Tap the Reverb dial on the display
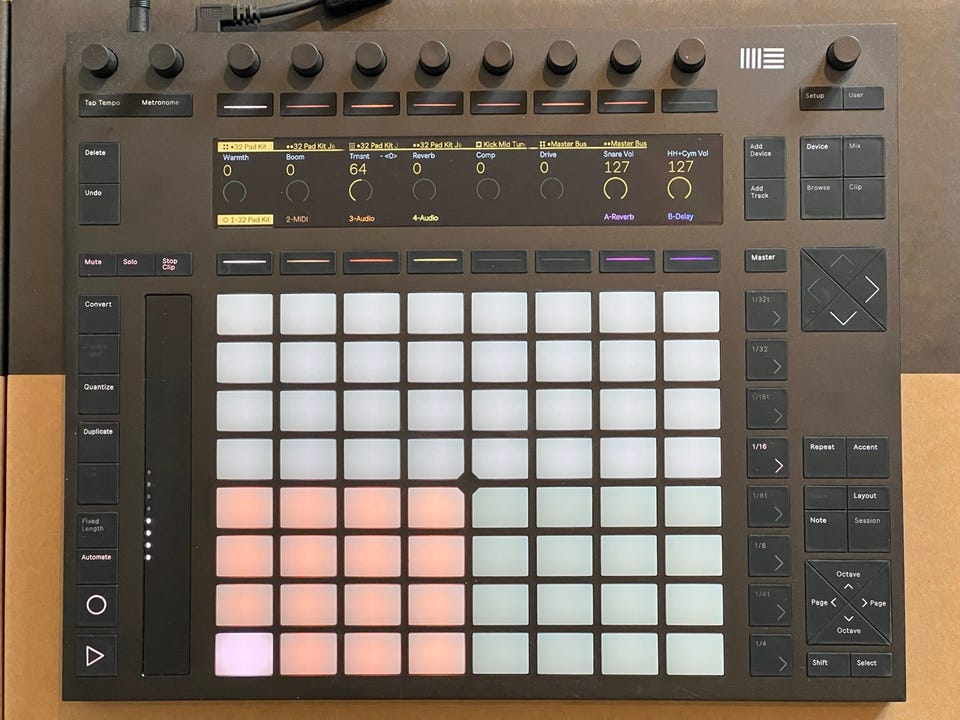Screen dimensions: 960x720 (x=424, y=190)
